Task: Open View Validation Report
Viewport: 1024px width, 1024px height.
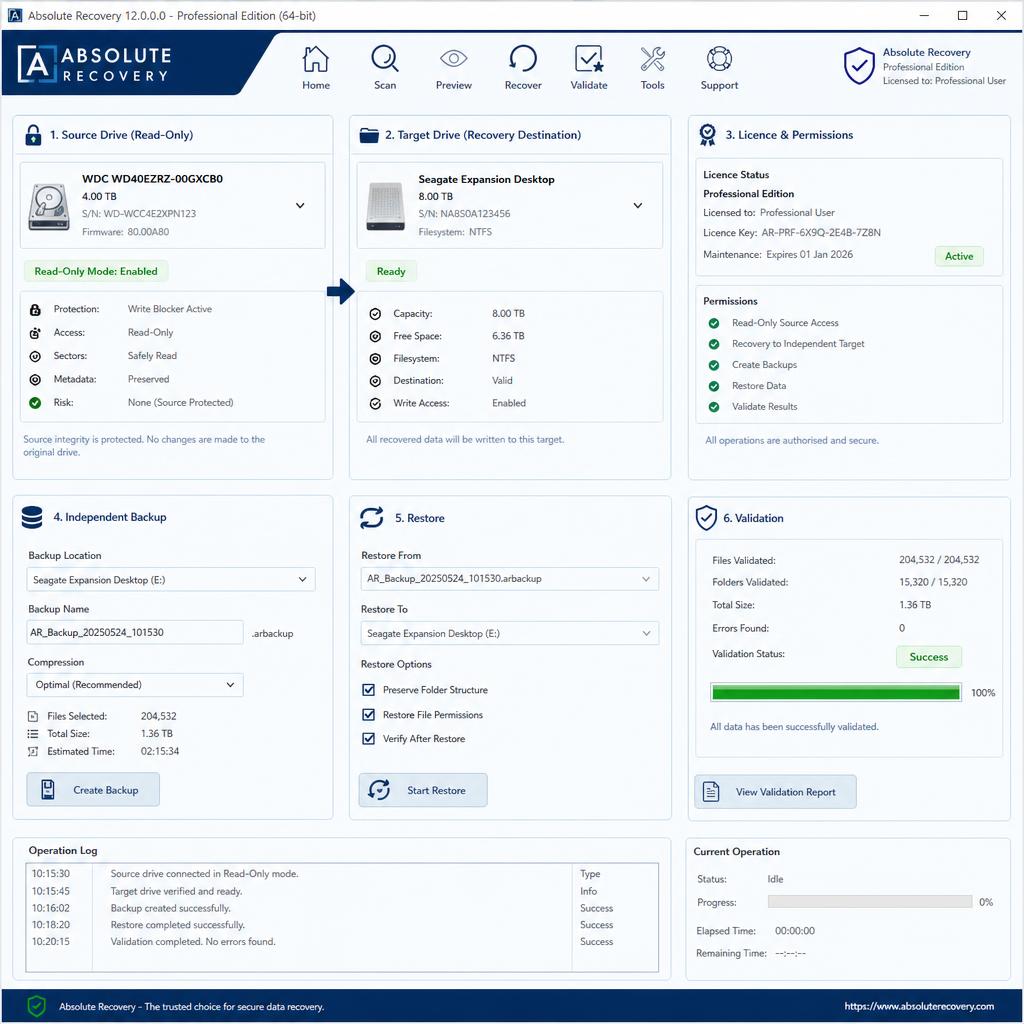Action: (x=775, y=792)
